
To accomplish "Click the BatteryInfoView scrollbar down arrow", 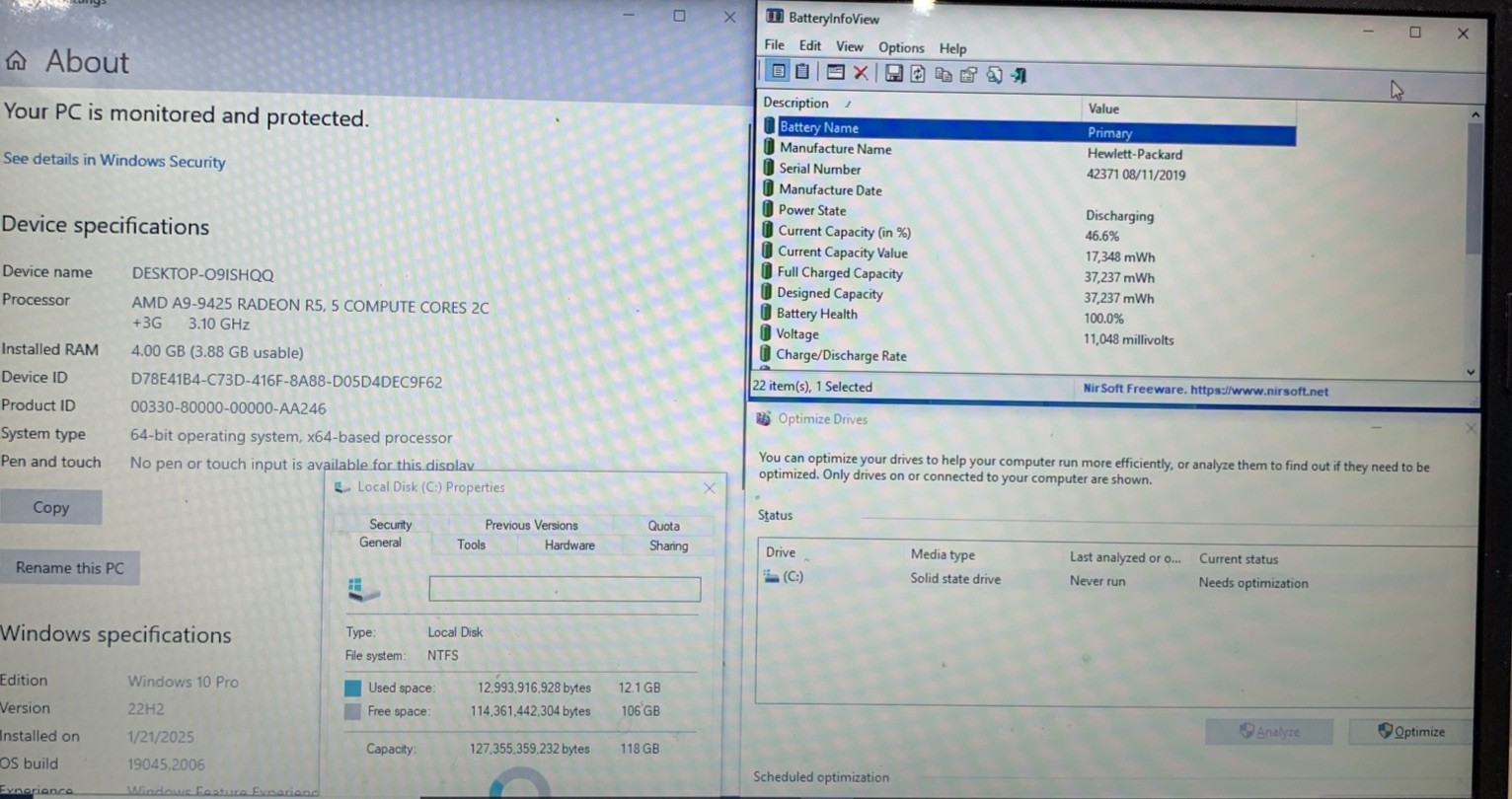I will coord(1471,372).
